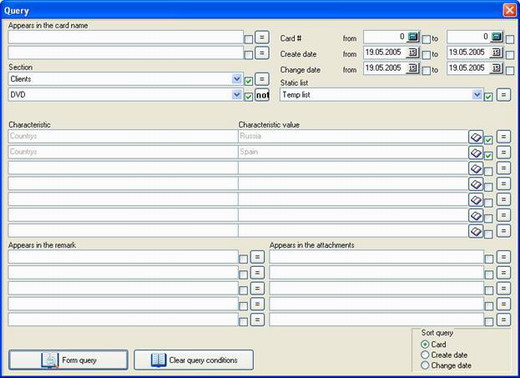Image resolution: width=520 pixels, height=378 pixels.
Task: Click equals operator for first attachments field
Action: point(503,257)
